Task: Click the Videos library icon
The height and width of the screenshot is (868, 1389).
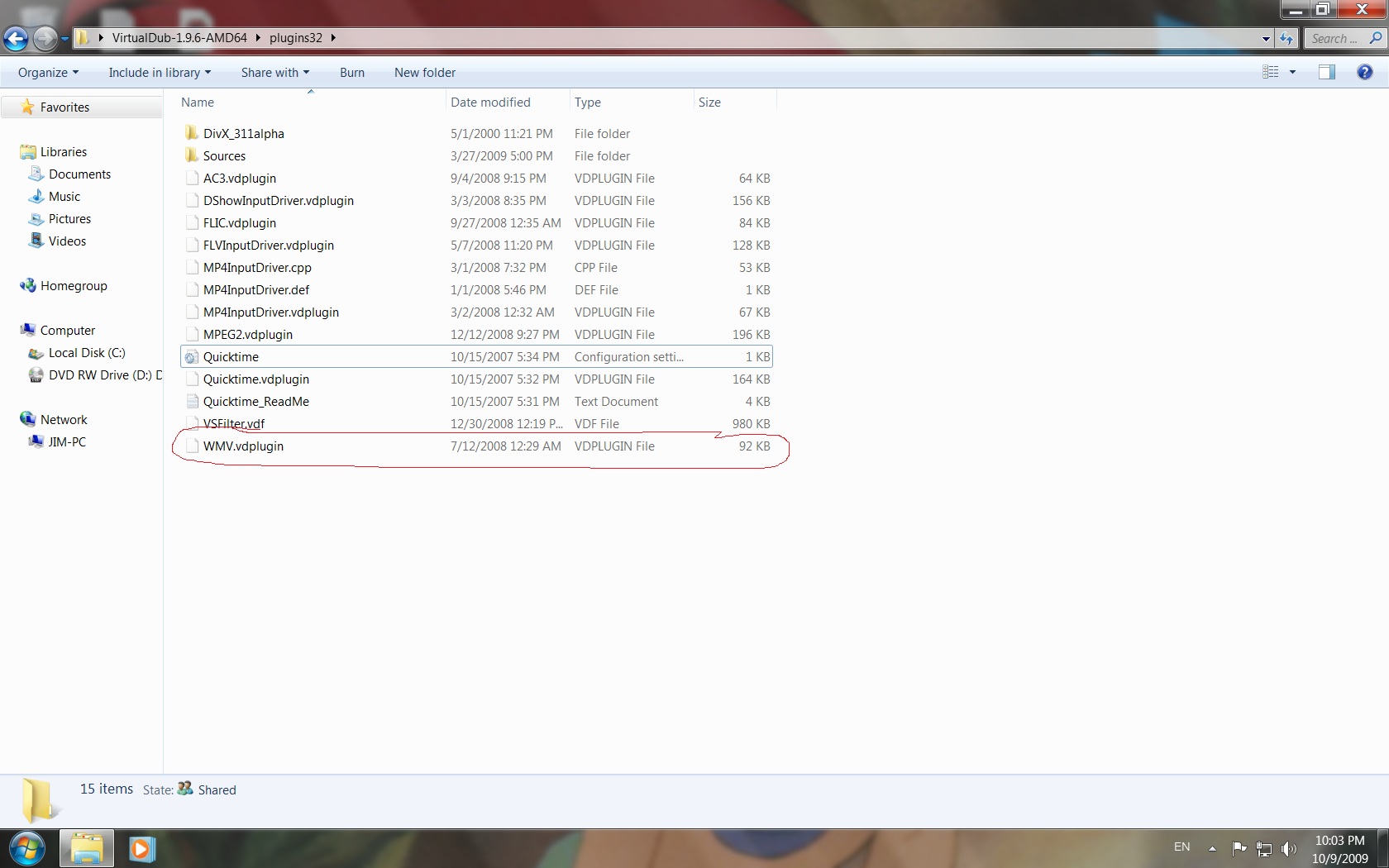Action: click(36, 241)
